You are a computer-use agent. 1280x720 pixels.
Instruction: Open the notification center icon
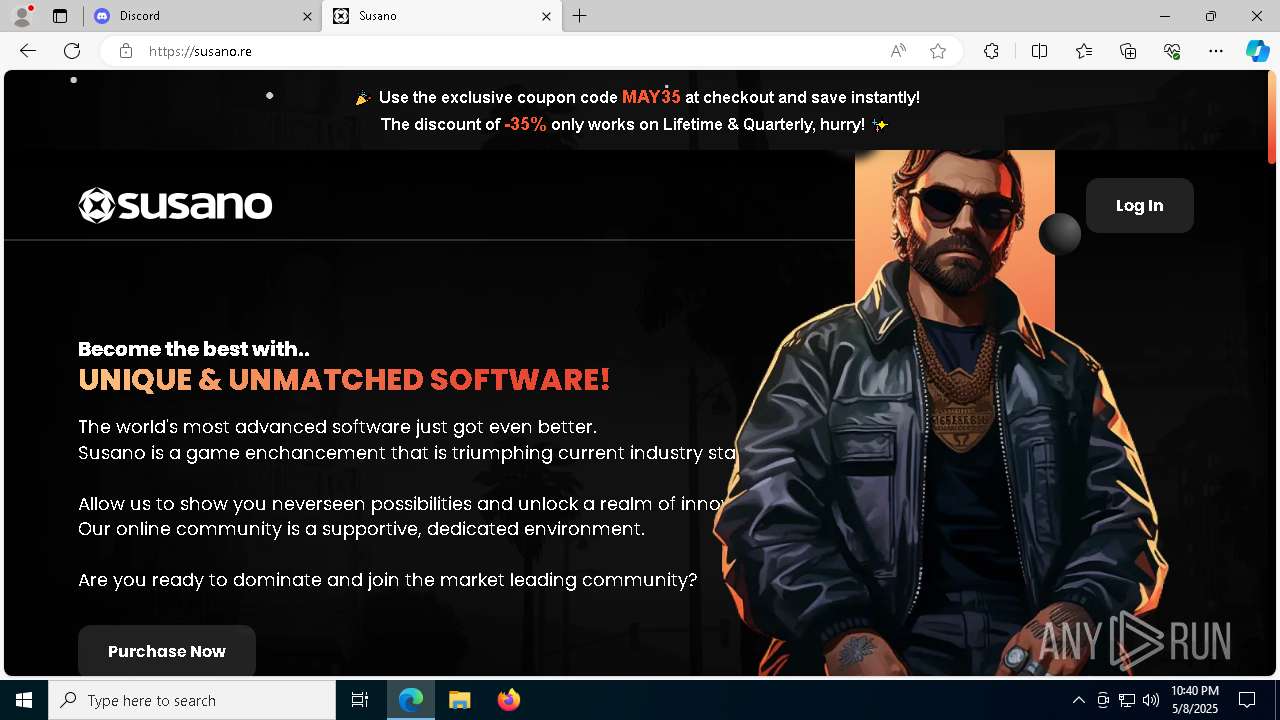(1247, 700)
